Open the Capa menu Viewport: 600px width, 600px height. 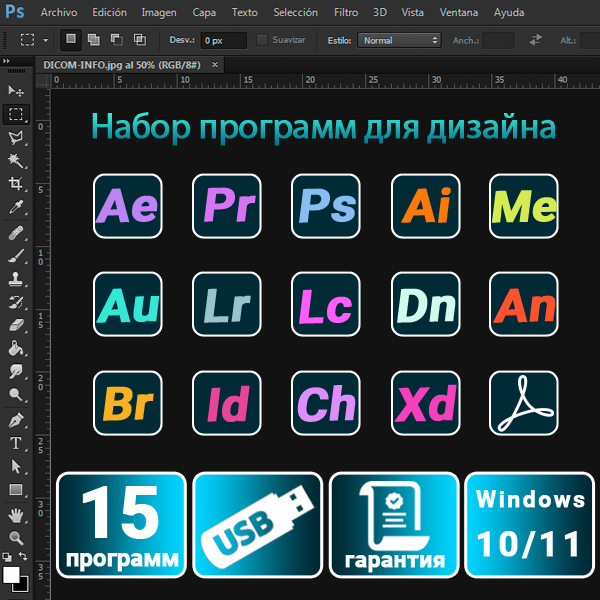[204, 13]
